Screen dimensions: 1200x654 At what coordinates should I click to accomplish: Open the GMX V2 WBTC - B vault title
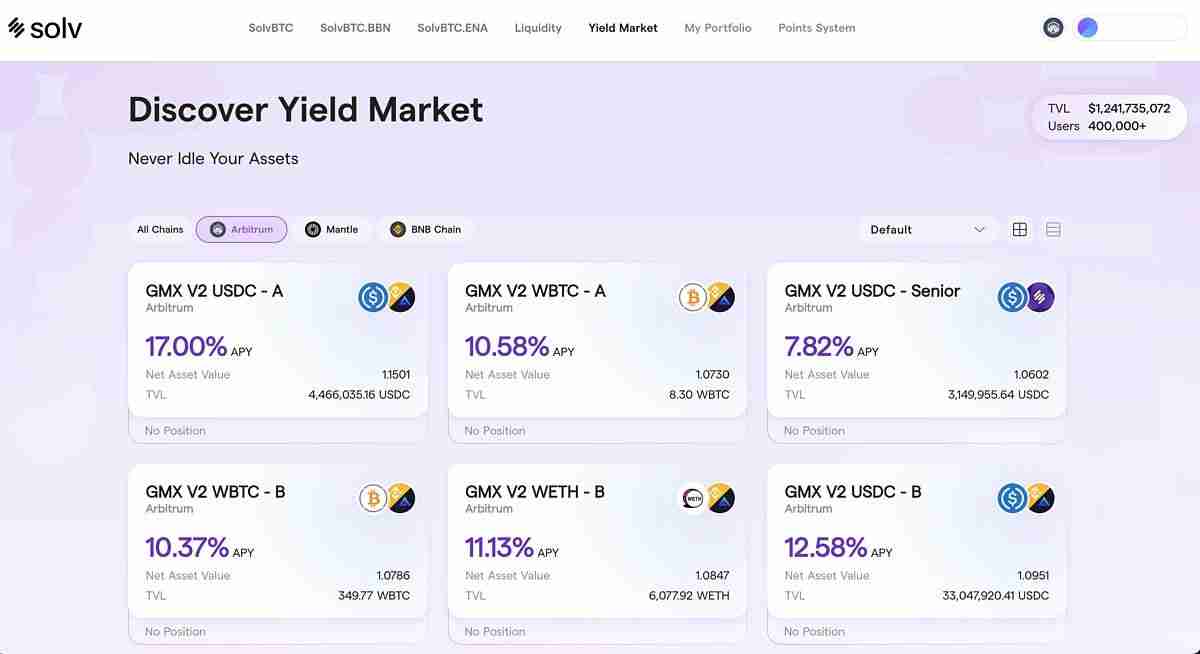point(215,492)
